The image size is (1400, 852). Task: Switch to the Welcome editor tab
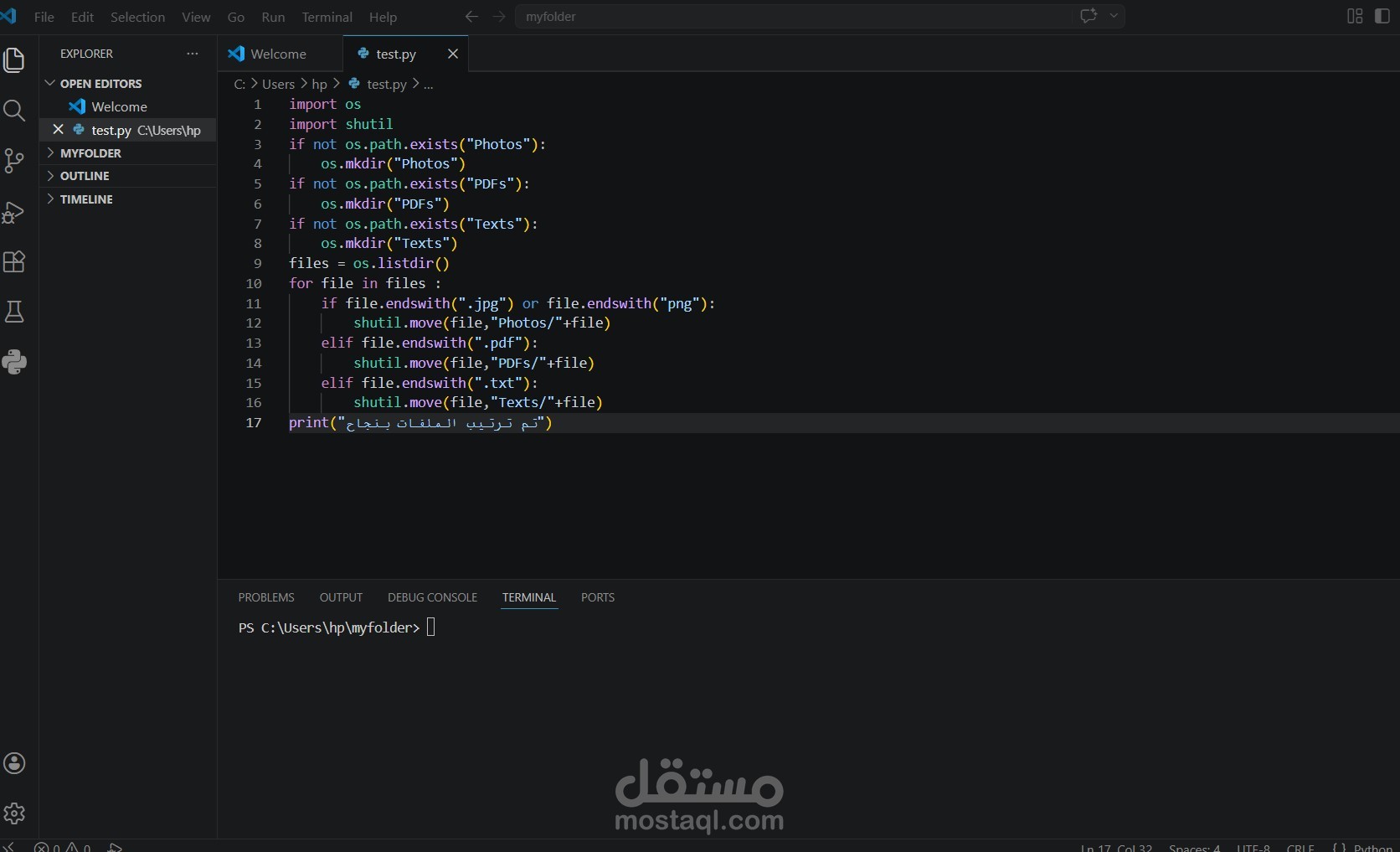(280, 54)
